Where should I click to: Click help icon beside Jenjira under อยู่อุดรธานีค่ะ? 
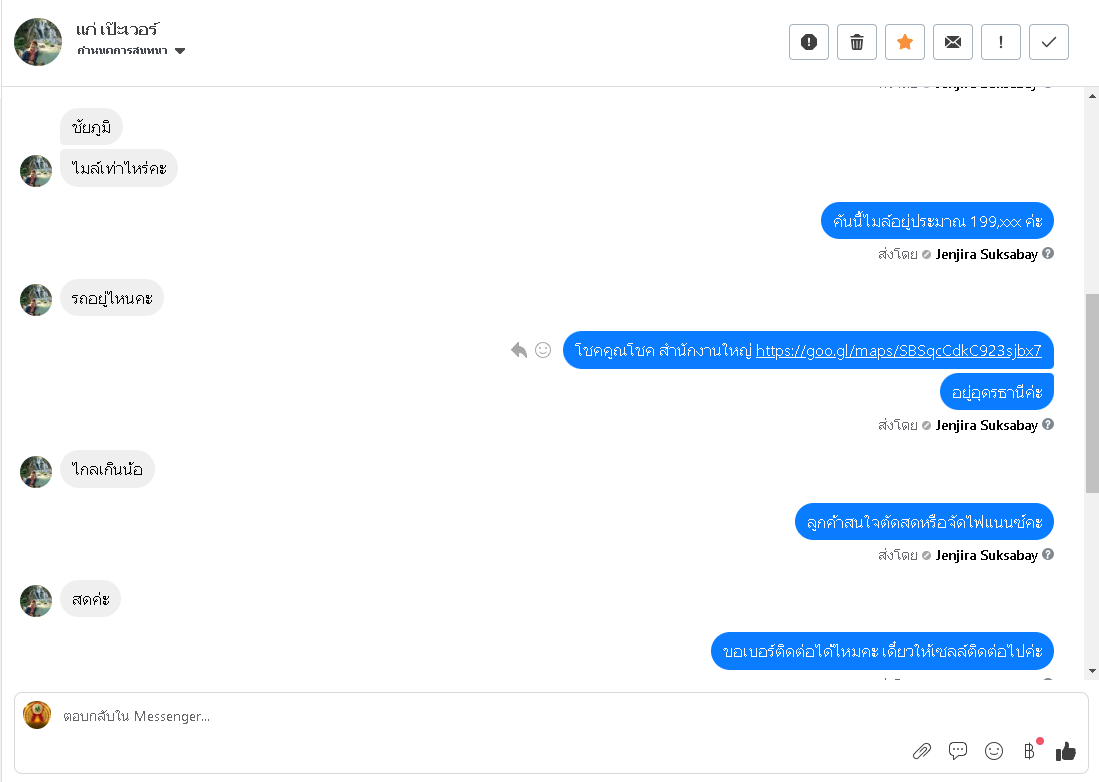pos(1048,425)
